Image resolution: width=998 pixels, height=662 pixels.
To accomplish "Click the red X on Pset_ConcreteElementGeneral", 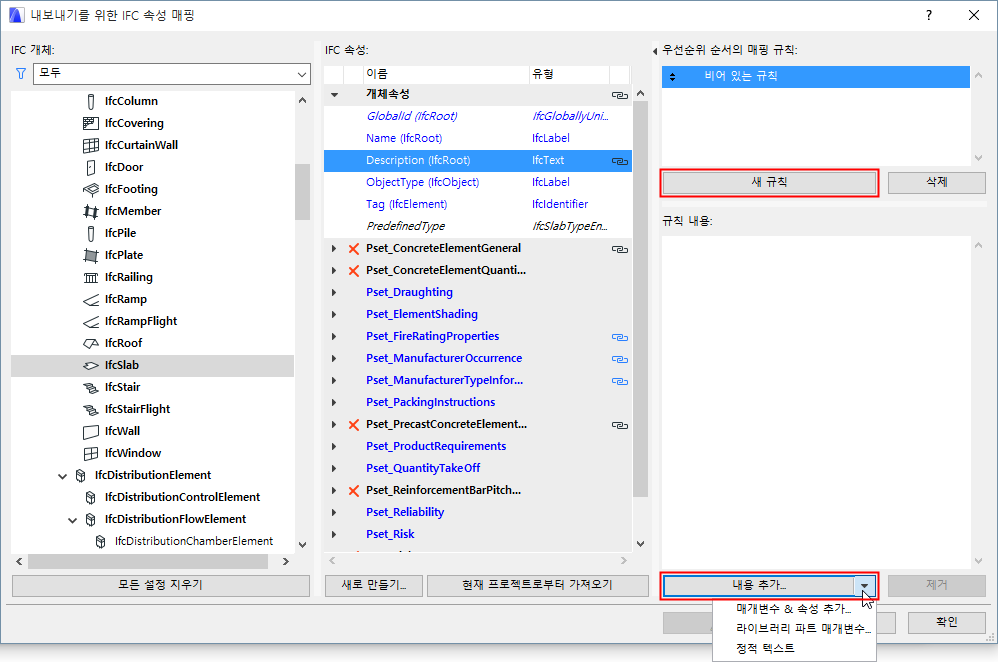I will point(354,249).
